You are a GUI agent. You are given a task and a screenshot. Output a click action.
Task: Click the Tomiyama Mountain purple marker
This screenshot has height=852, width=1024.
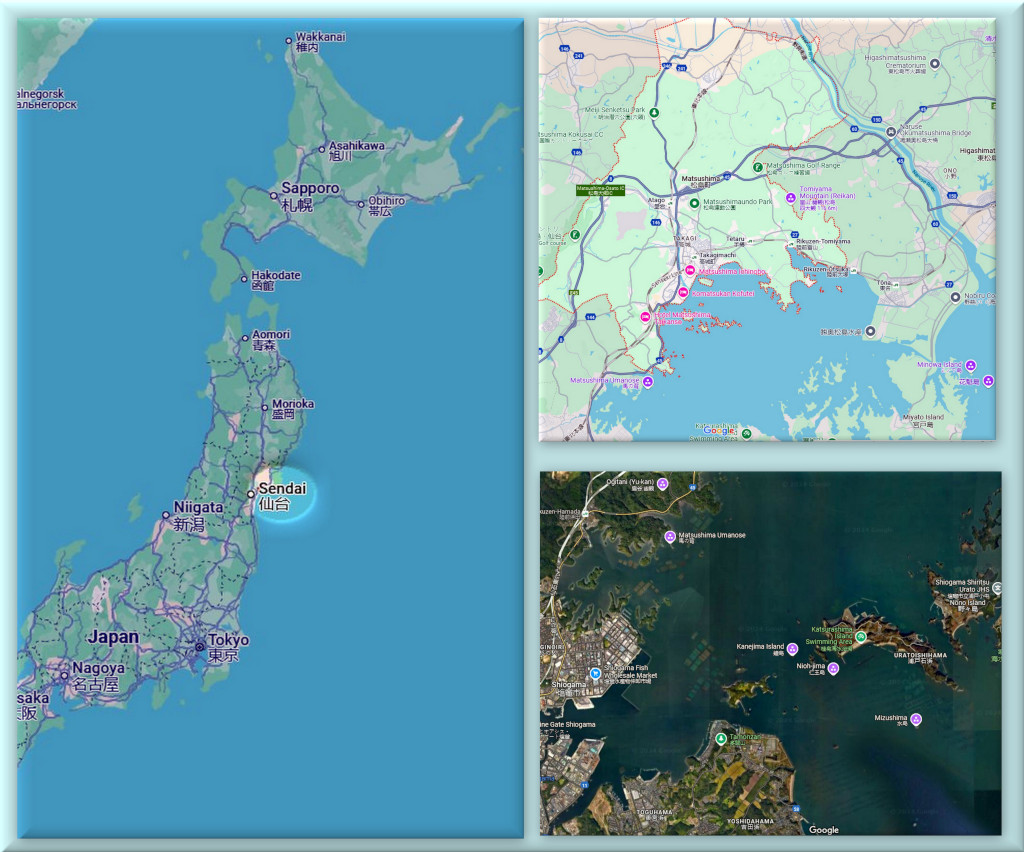(790, 199)
